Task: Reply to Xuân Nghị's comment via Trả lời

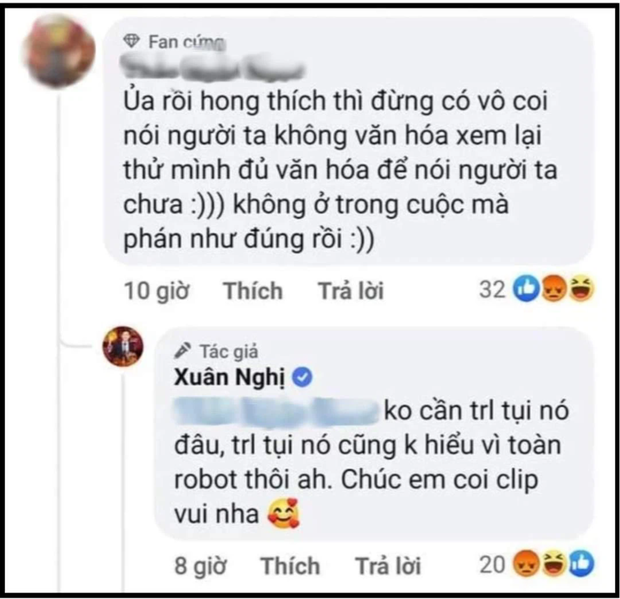Action: (388, 566)
